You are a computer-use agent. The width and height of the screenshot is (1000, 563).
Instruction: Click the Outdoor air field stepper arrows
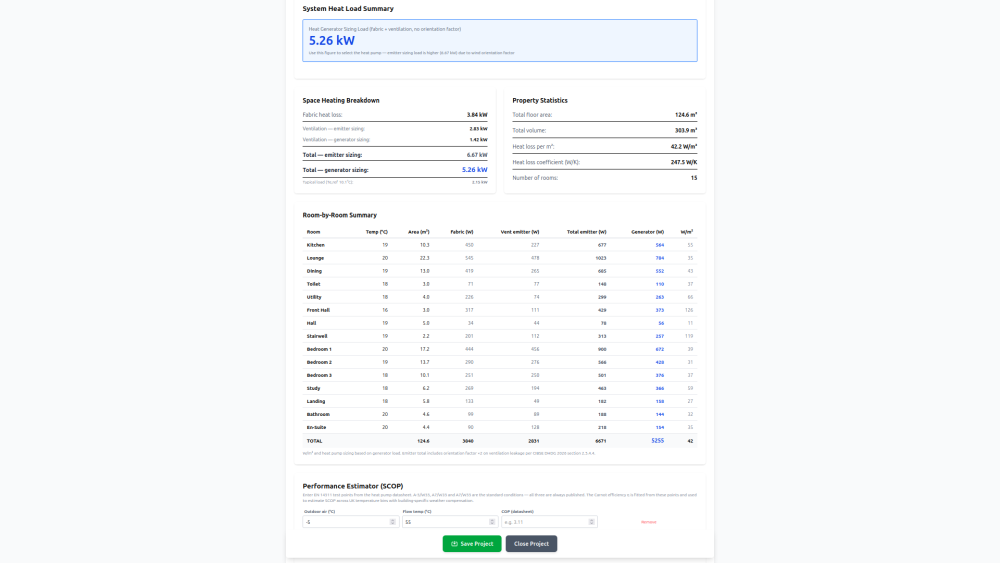(393, 522)
